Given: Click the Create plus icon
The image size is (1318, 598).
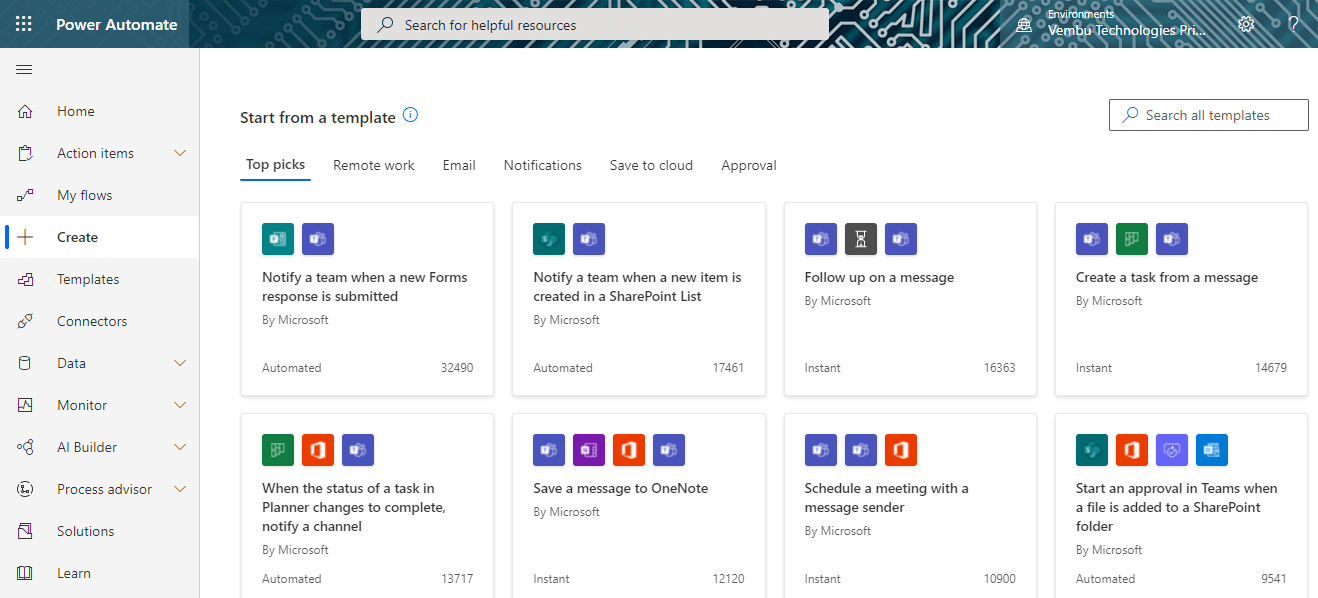Looking at the screenshot, I should [x=26, y=237].
